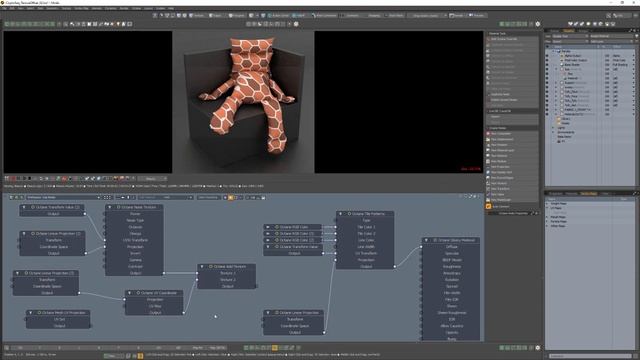Viewport: 640px width, 360px height.
Task: Open the material selector dropdown in node editor toolbar
Action: (x=63, y=198)
